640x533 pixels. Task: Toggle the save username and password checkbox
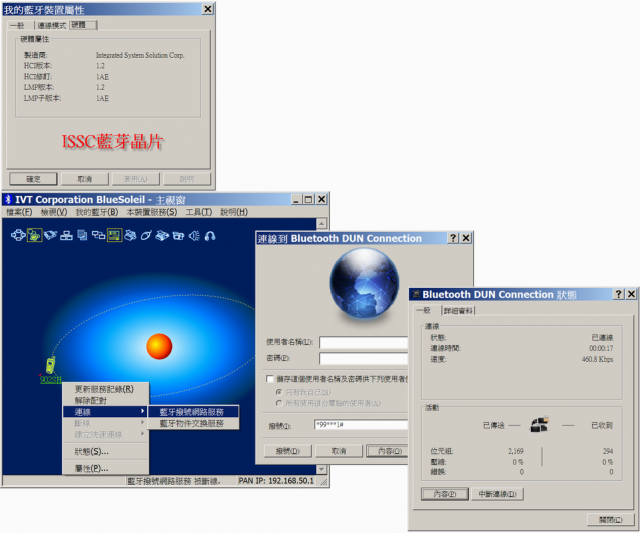pos(270,379)
